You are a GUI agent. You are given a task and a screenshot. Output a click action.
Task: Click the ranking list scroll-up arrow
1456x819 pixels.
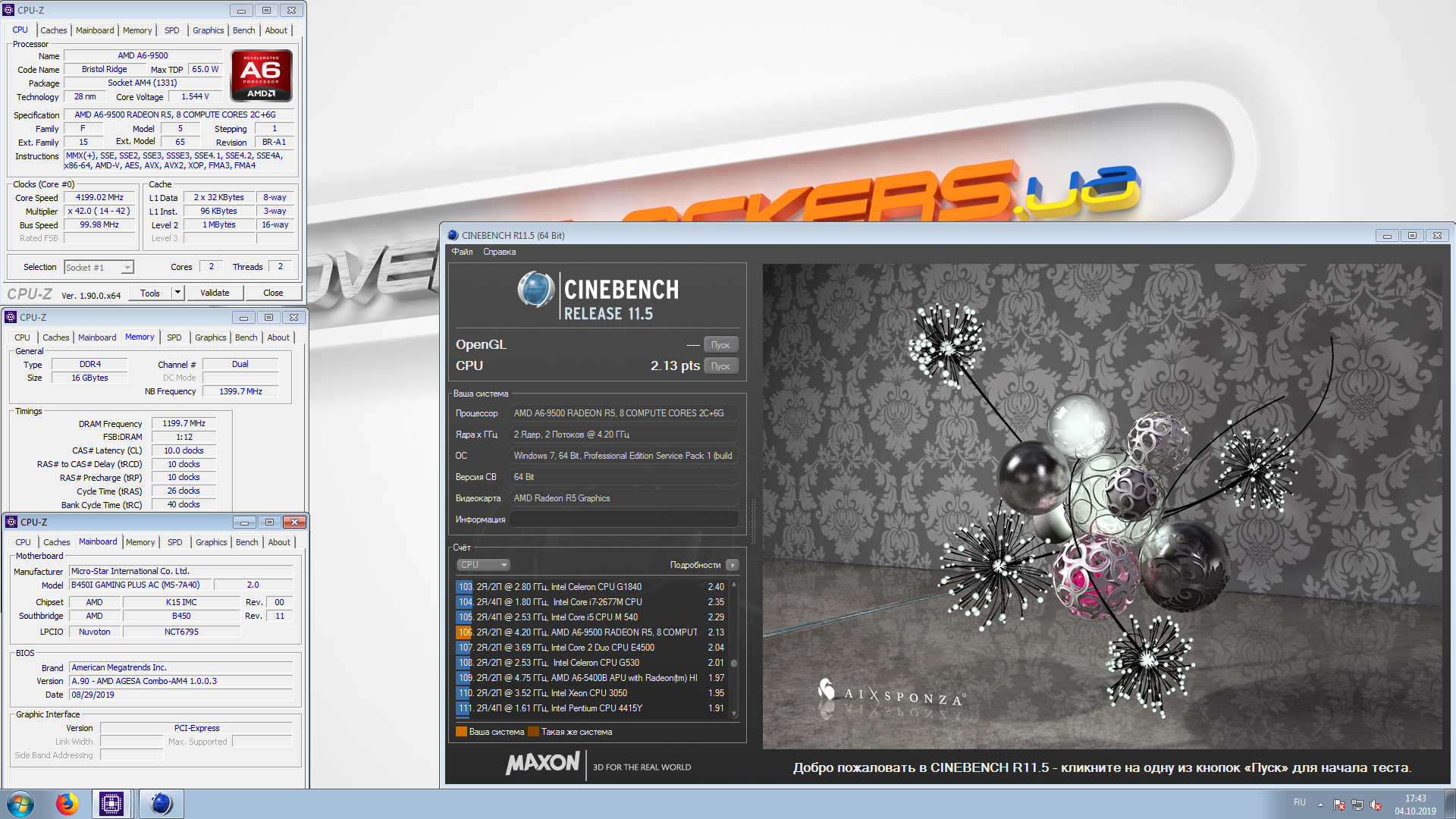734,585
